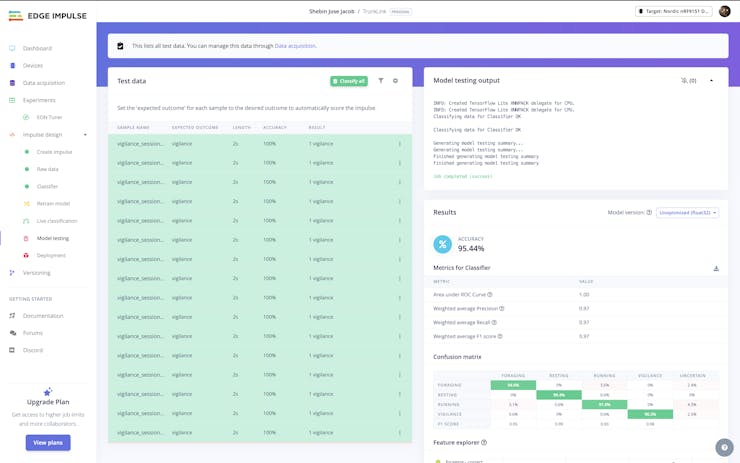Open the Deployment page in sidebar
The image size is (740, 463).
pyautogui.click(x=51, y=255)
